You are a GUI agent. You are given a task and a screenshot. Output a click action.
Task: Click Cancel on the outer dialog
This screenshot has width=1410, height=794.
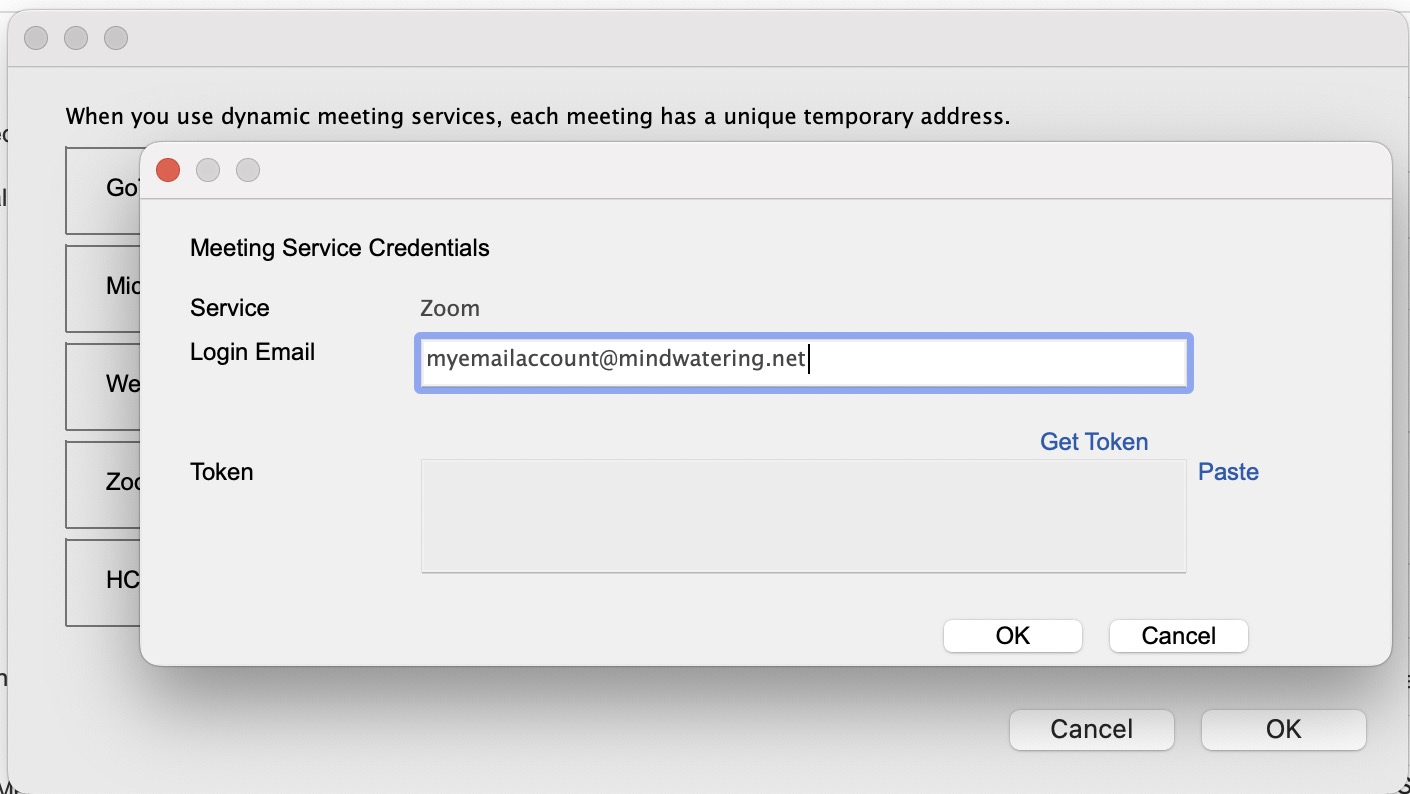pos(1091,730)
